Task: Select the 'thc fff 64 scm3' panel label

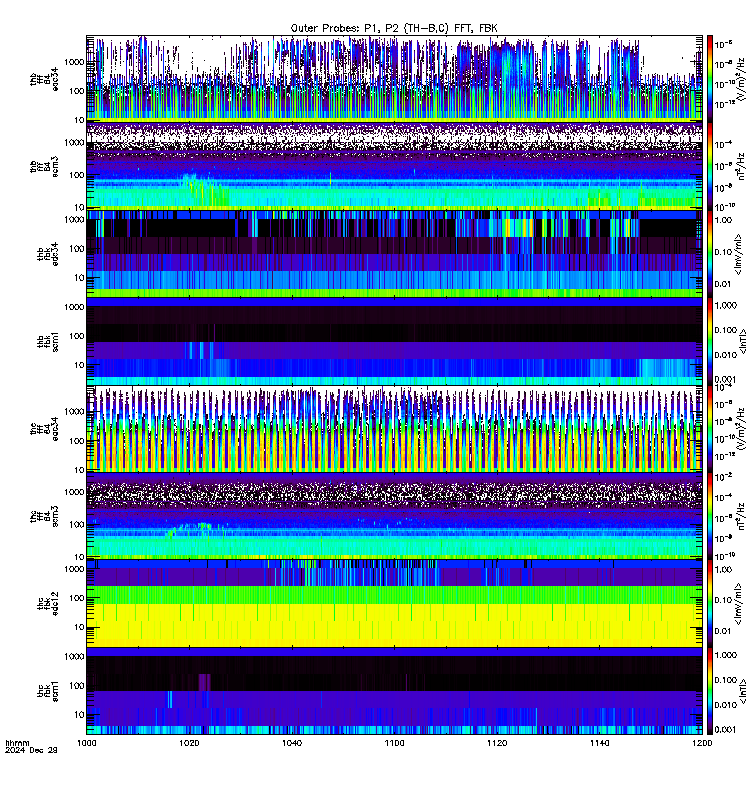Action: [x=44, y=516]
